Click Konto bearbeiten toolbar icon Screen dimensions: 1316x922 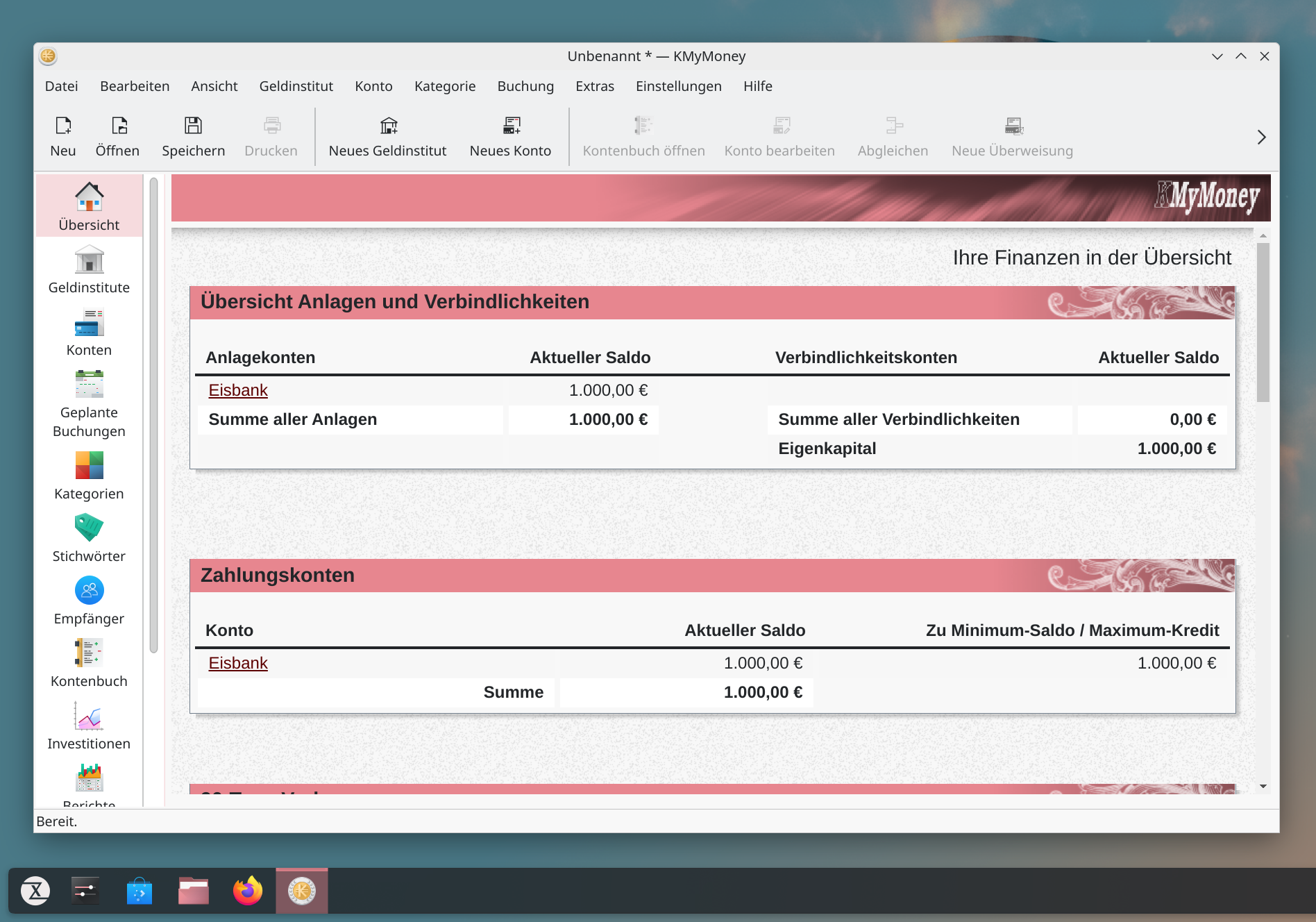pos(780,137)
